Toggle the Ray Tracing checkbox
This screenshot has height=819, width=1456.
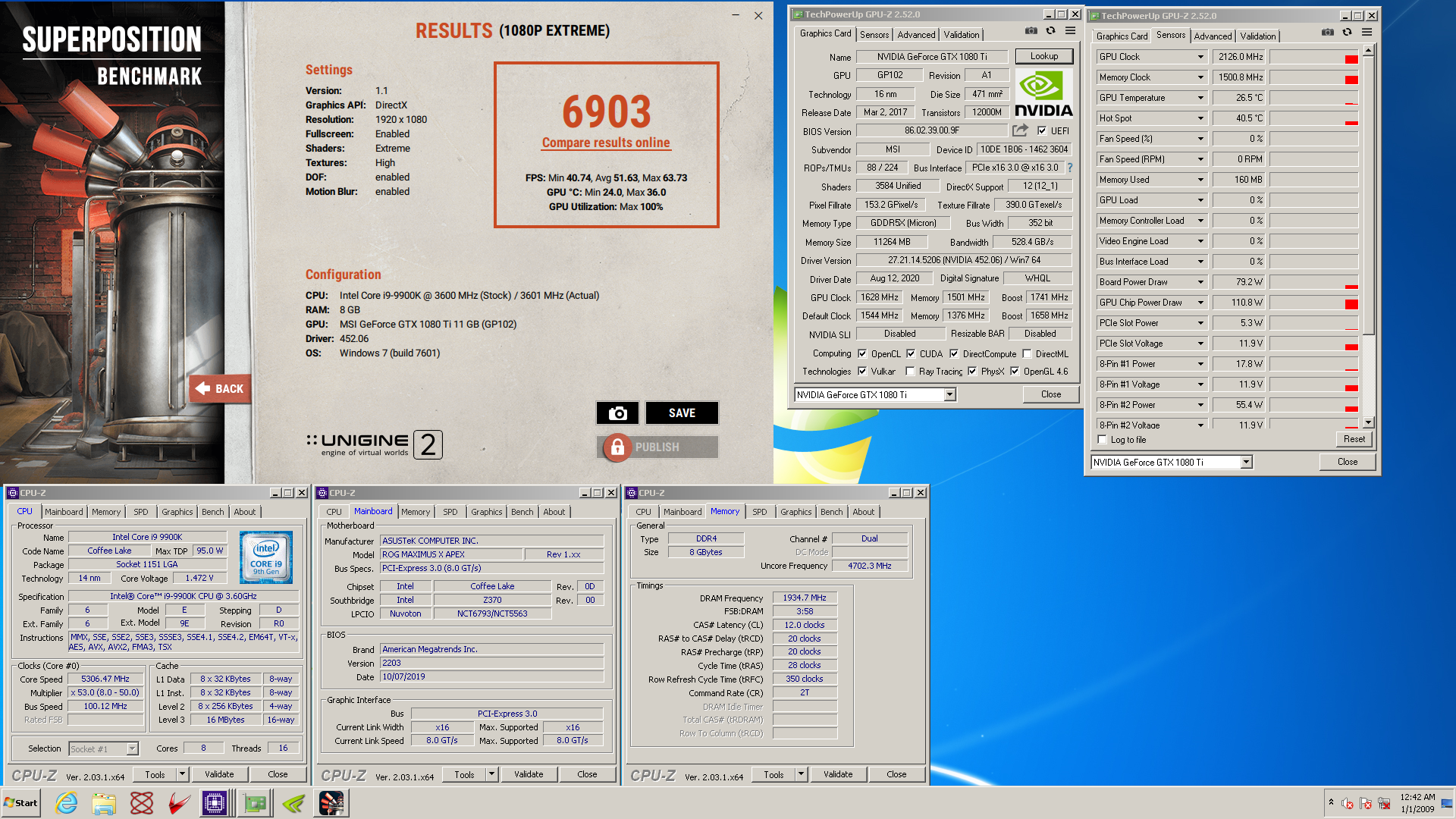[910, 371]
